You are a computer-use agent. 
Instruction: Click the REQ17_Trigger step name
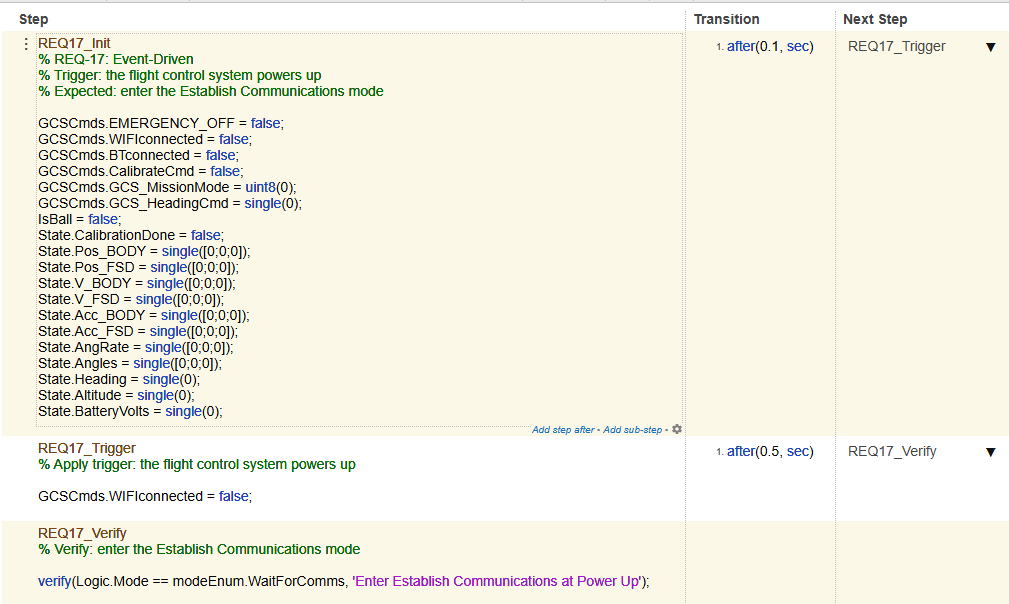[x=87, y=448]
